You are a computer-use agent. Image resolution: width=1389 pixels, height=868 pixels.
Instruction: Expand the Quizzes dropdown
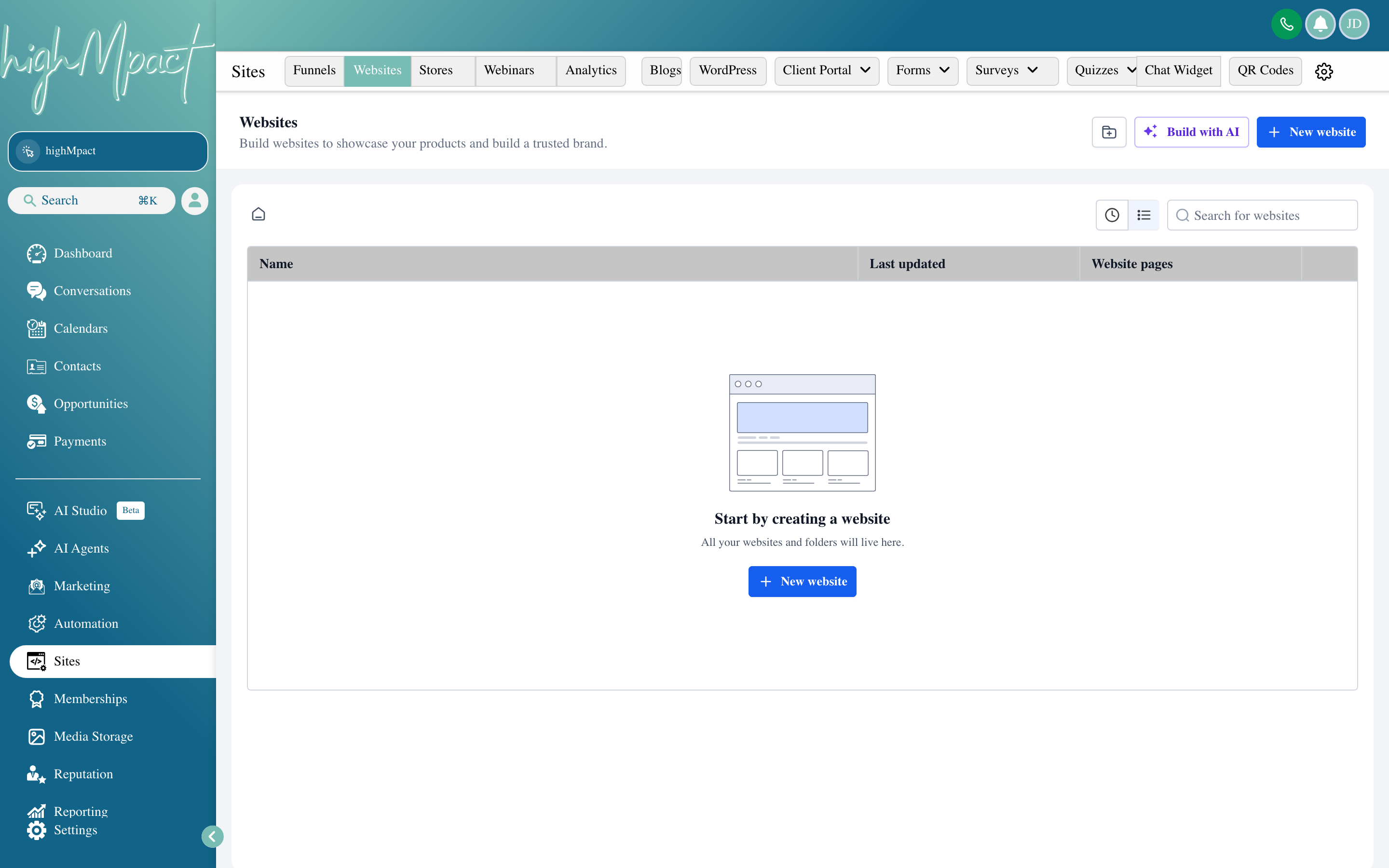[x=1102, y=70]
